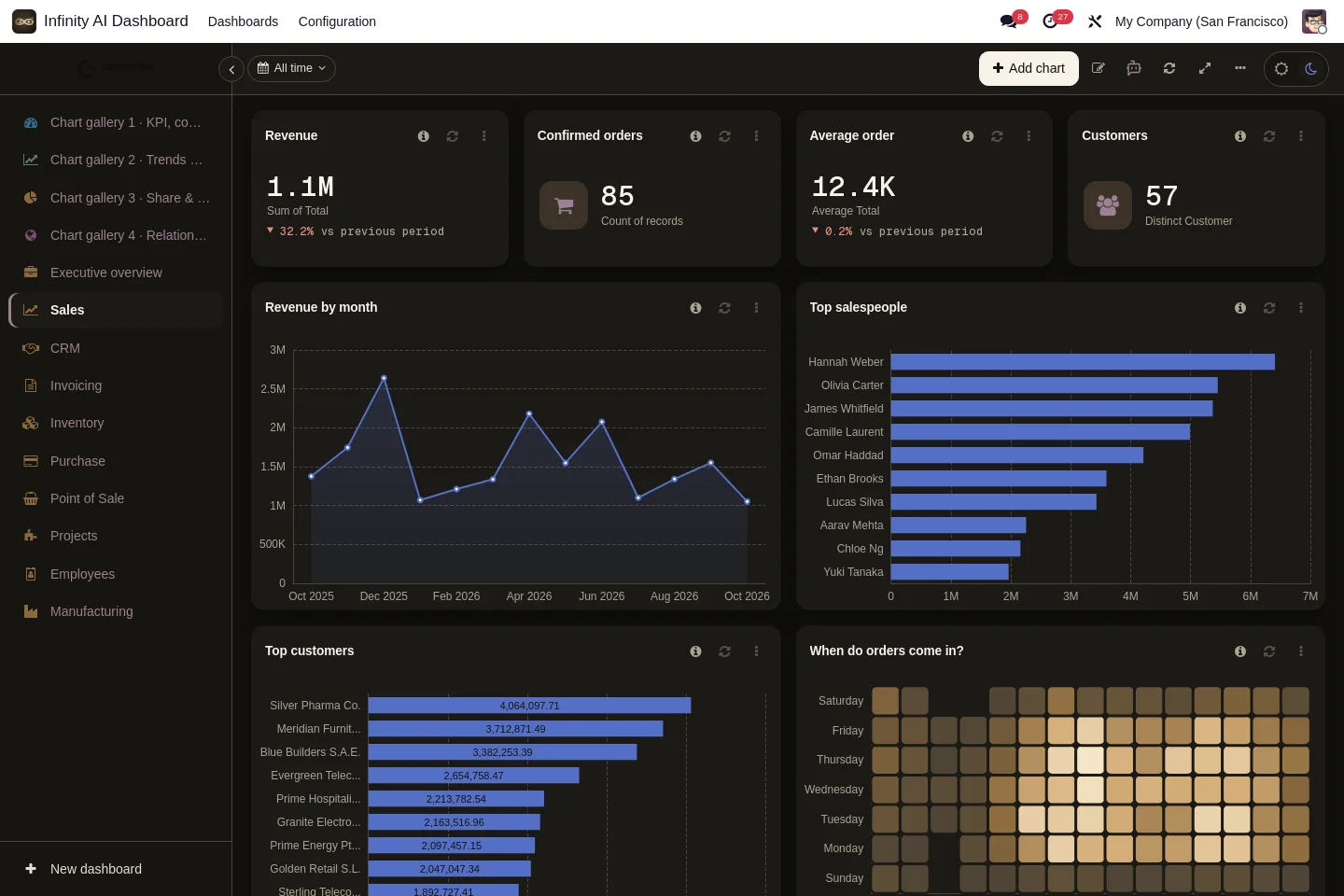Open the Revenue by month kebab menu

coord(757,308)
